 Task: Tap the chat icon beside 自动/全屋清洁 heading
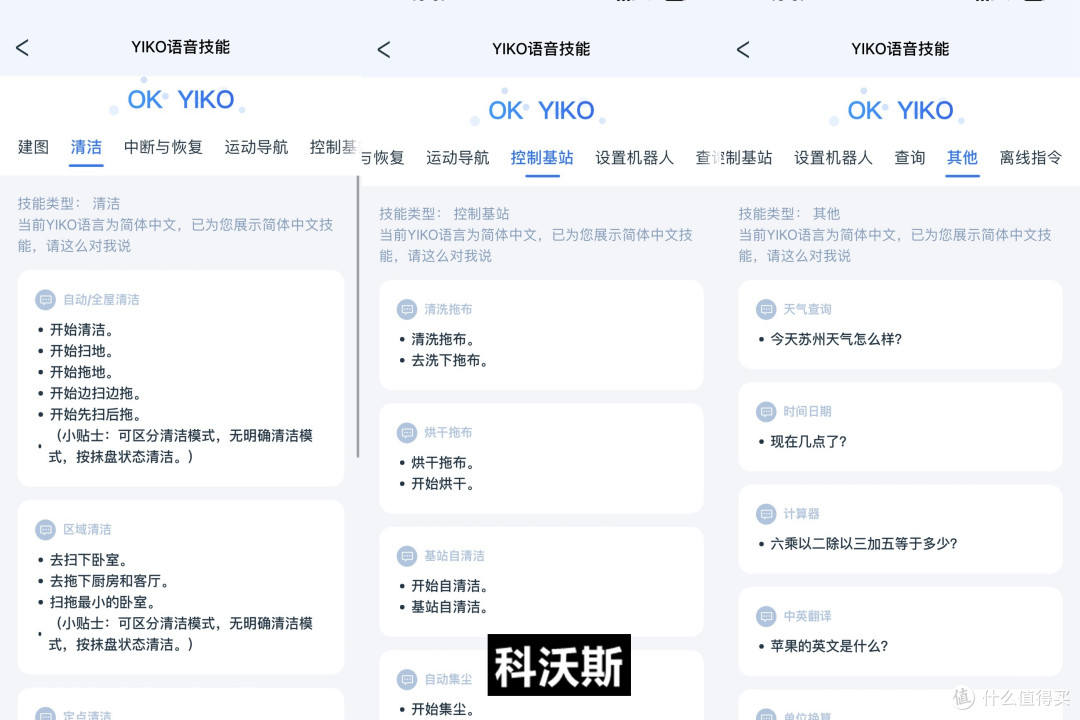tap(45, 300)
